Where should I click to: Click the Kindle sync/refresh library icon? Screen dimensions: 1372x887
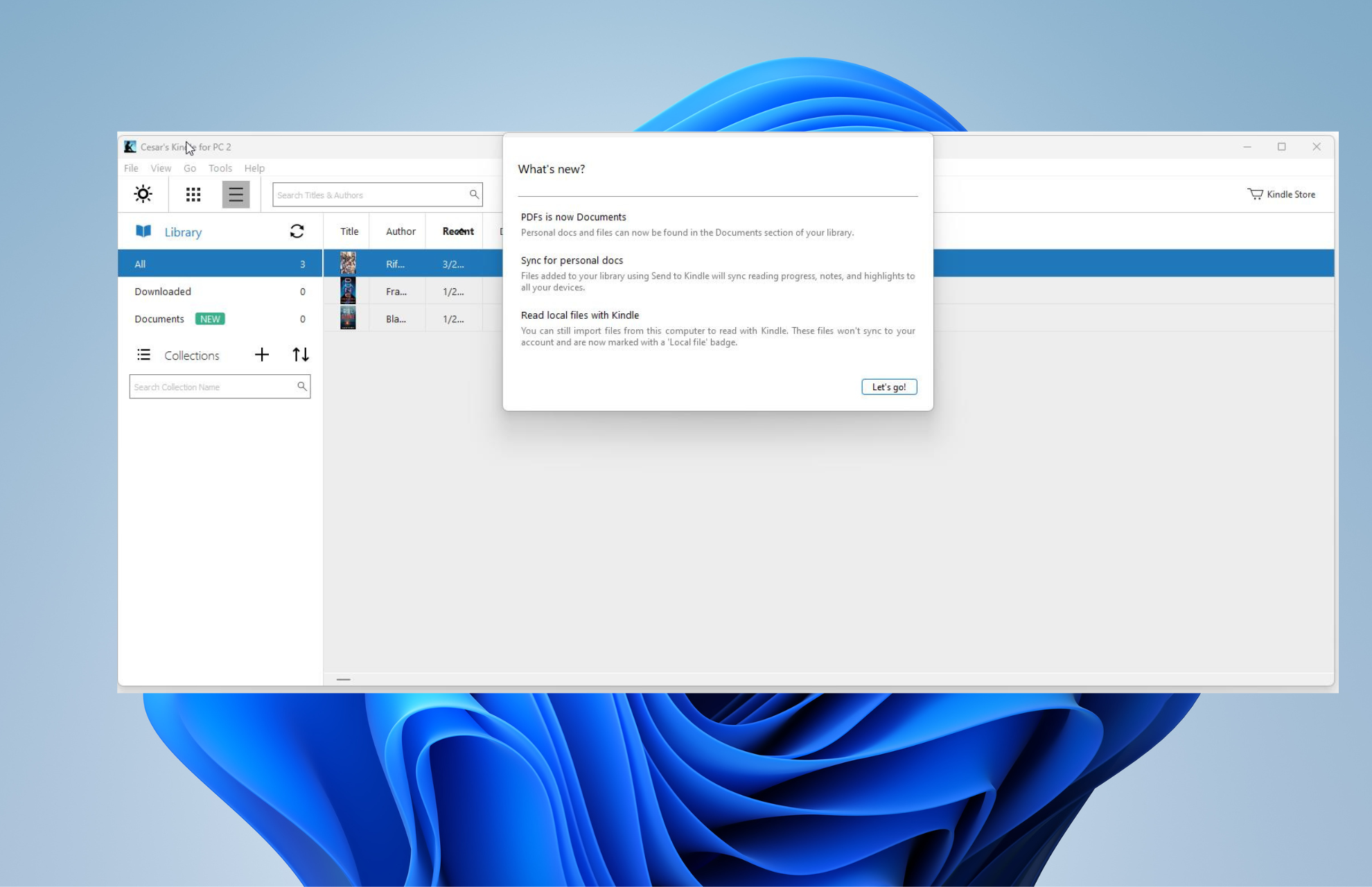click(x=296, y=231)
